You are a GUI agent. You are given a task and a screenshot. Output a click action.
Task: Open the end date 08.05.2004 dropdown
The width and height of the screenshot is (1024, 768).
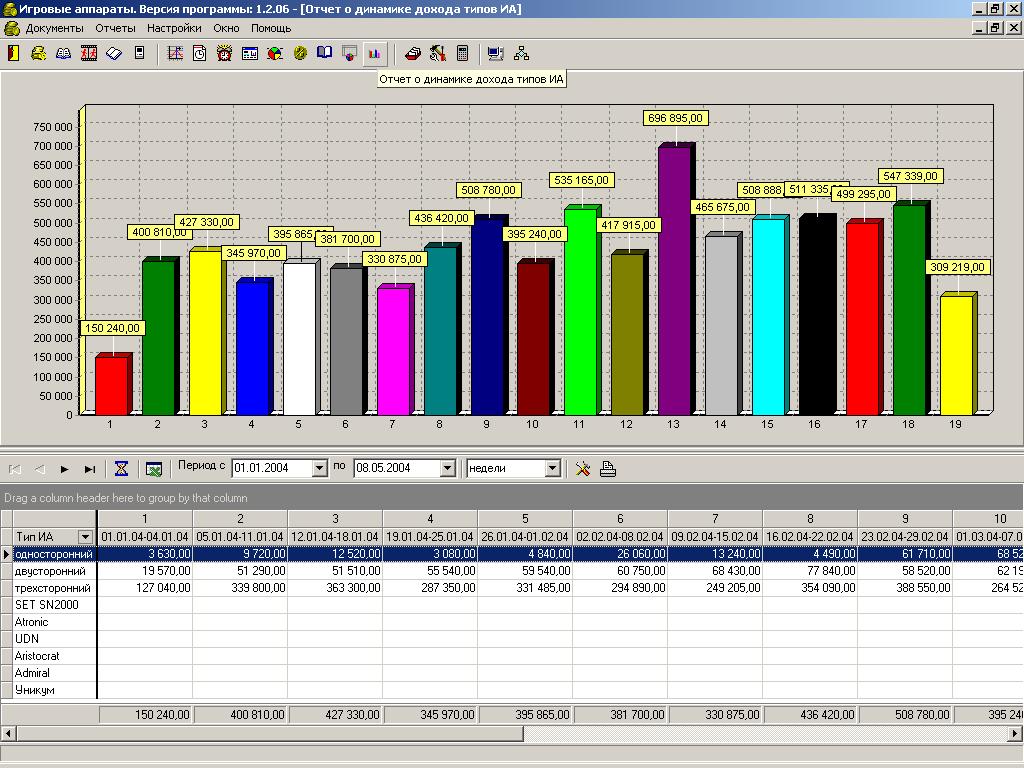447,468
